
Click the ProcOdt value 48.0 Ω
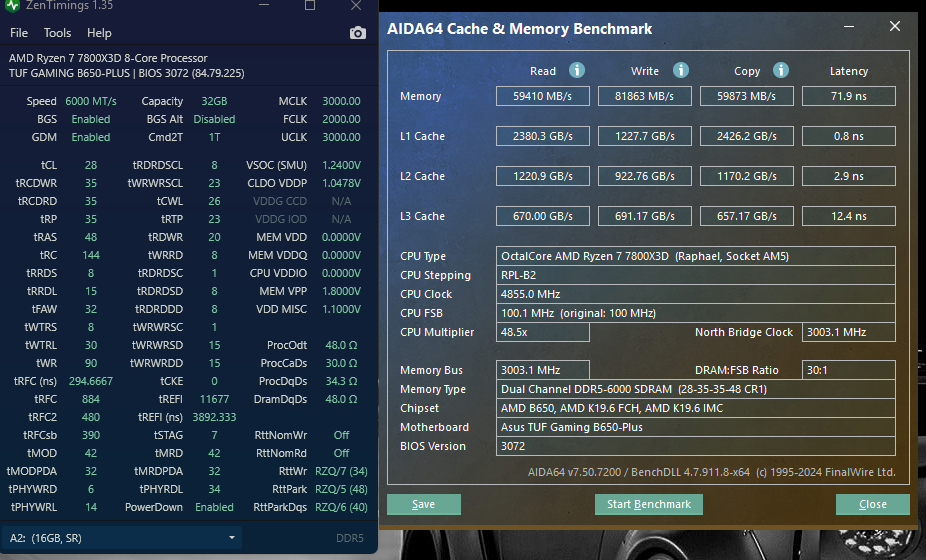tap(341, 345)
